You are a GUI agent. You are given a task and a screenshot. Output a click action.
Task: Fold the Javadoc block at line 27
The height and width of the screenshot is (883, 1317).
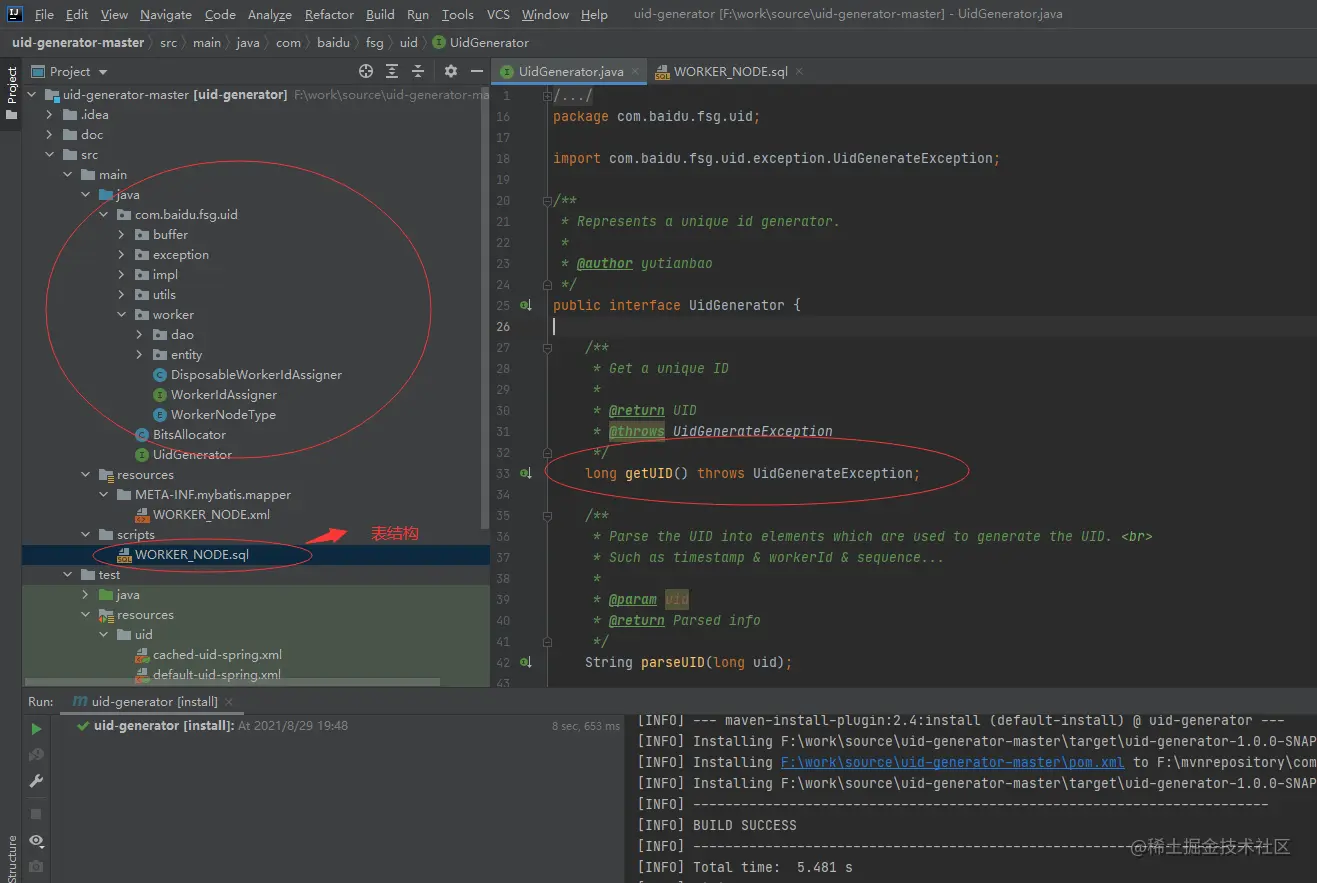547,347
